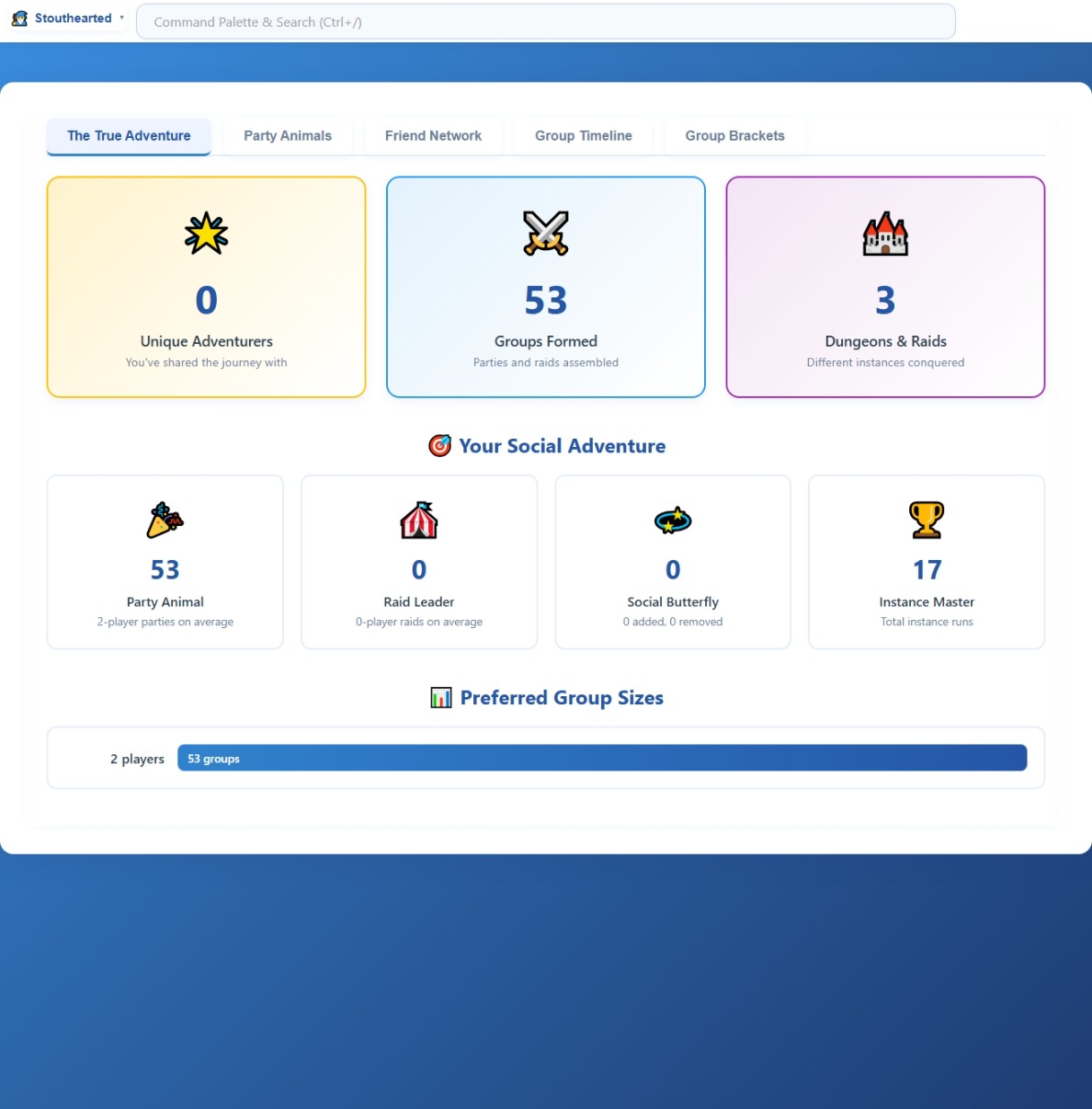Open the Friend Network tab
Screen dimensions: 1092x1109
click(x=433, y=136)
